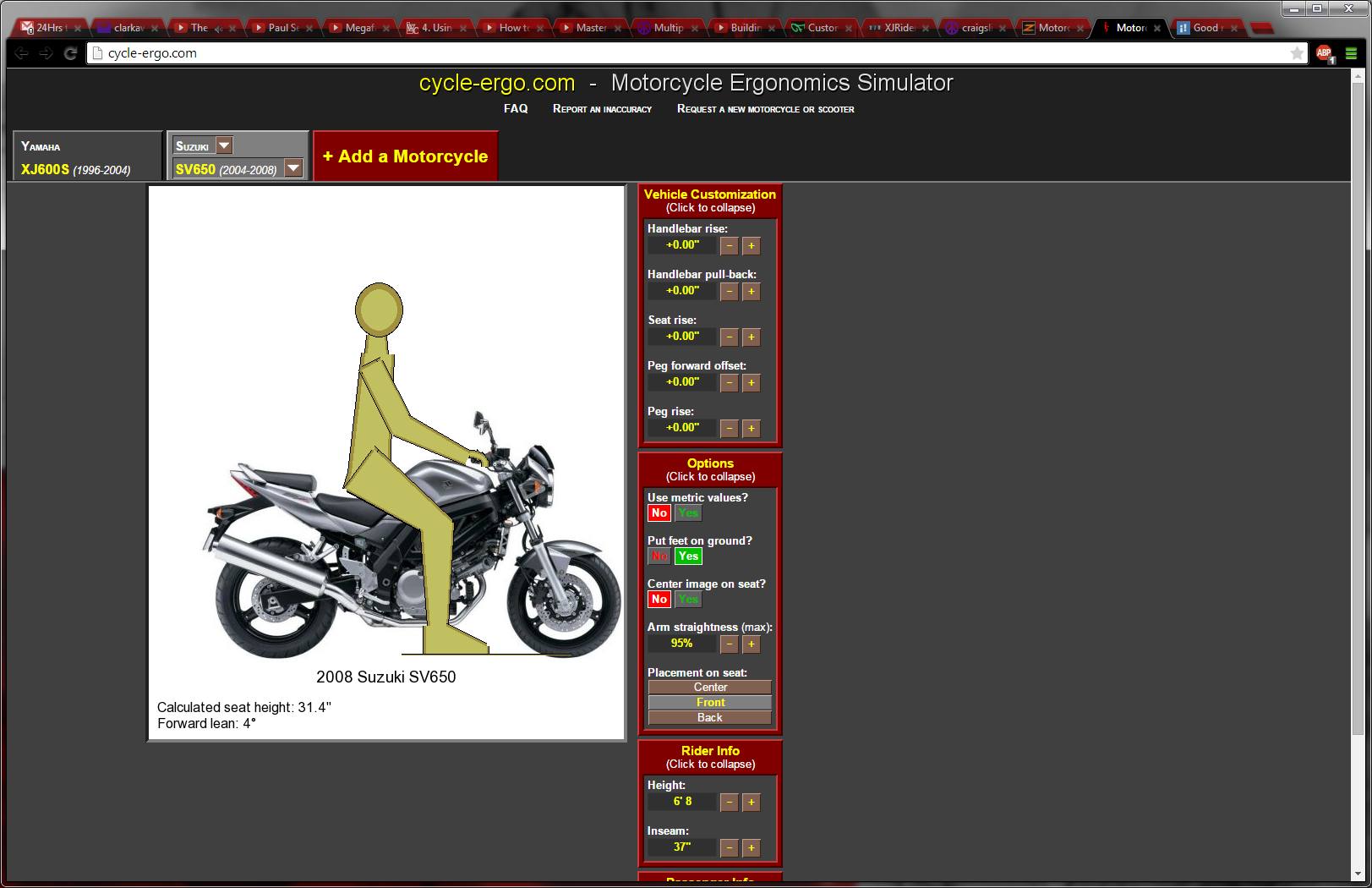Collapse the Options panel
This screenshot has width=1372, height=888.
point(710,469)
